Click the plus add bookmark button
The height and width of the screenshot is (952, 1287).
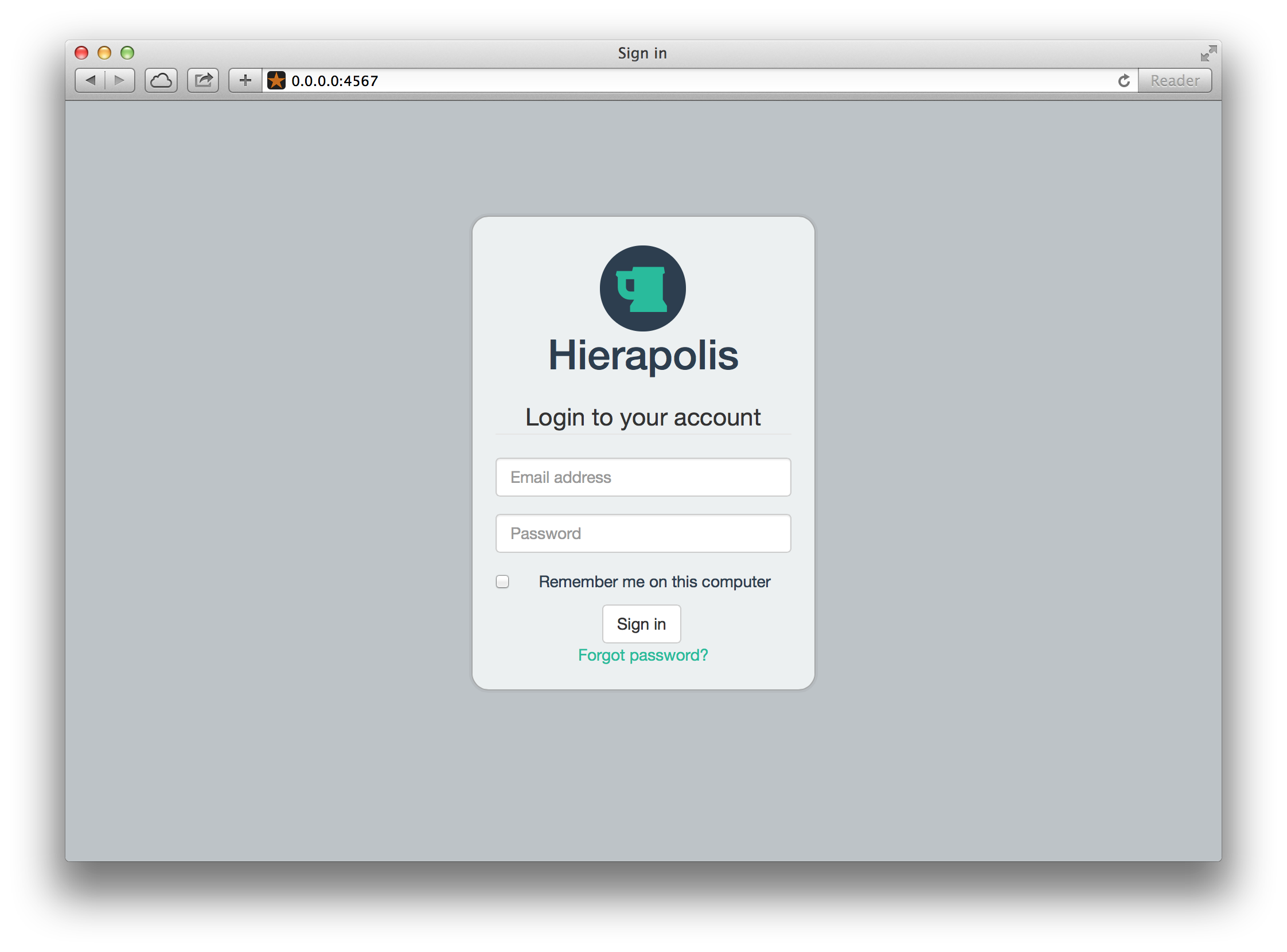pos(245,80)
